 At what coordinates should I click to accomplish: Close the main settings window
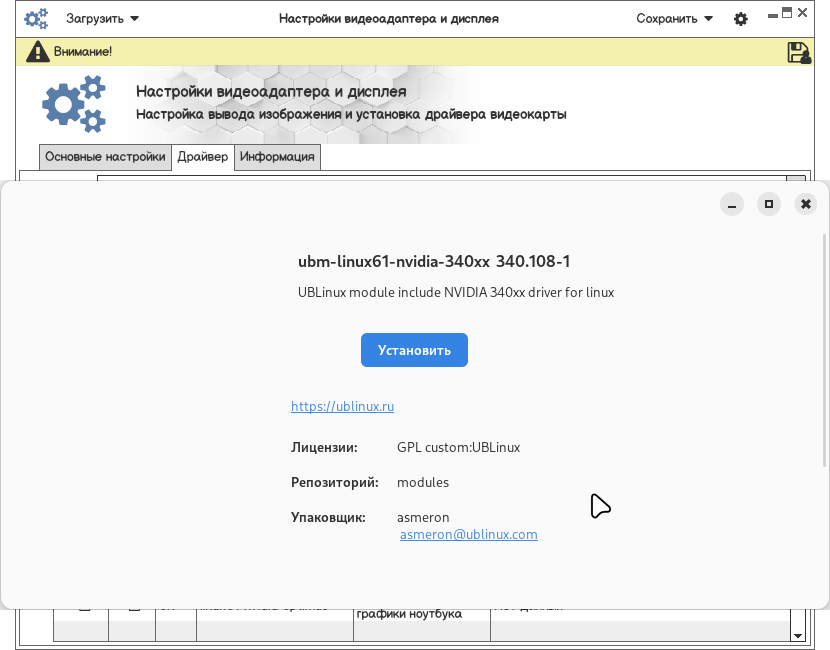click(802, 13)
